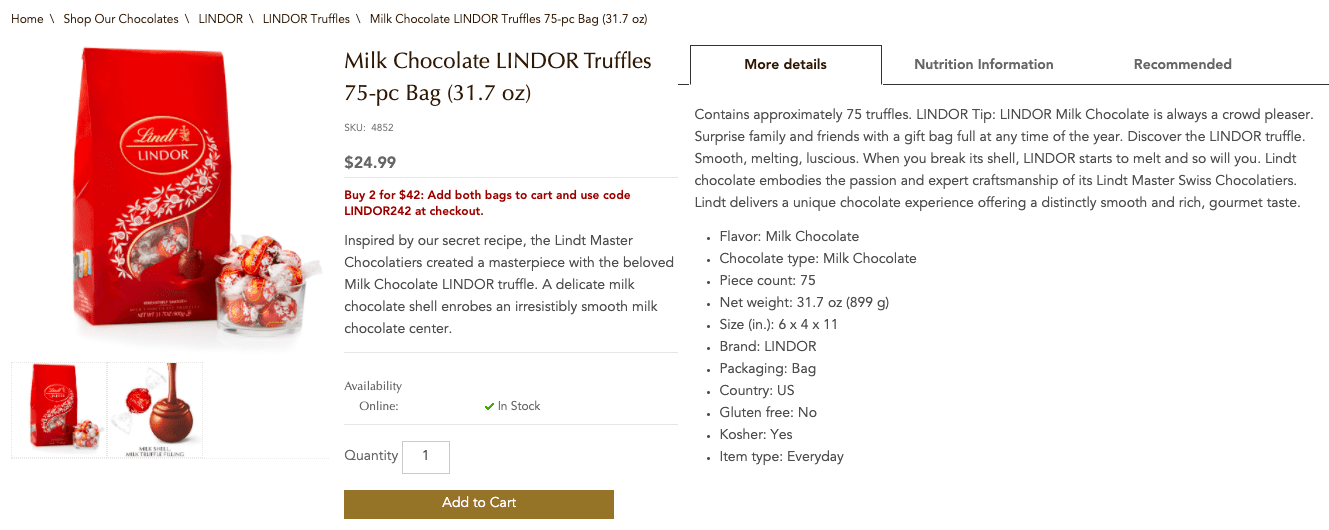Click the Buy 2 for $42 promo text
Viewport: 1329px width, 530px height.
487,203
